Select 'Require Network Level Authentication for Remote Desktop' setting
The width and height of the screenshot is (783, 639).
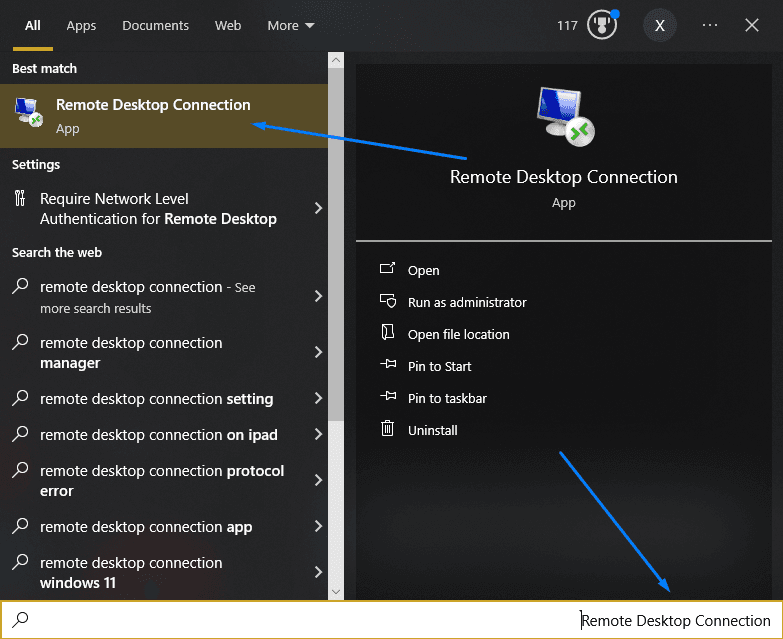point(164,208)
